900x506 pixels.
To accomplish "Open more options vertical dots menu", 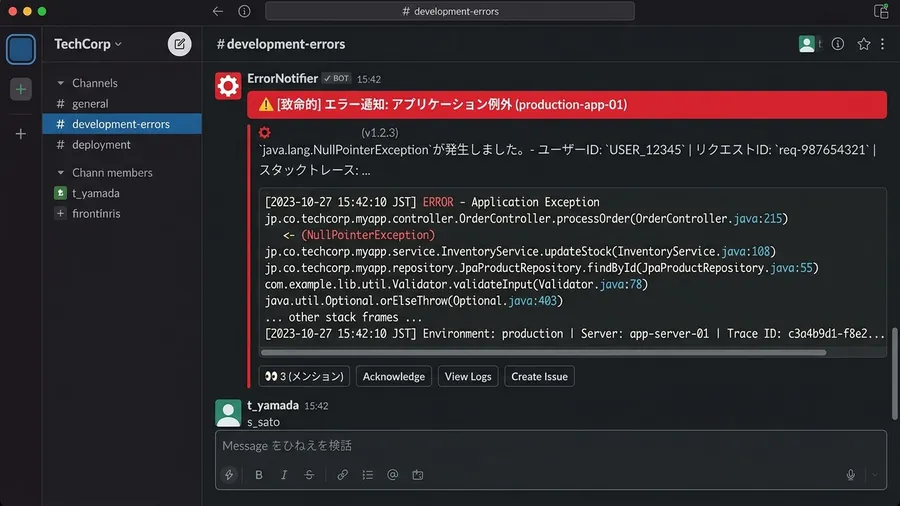I will click(883, 44).
